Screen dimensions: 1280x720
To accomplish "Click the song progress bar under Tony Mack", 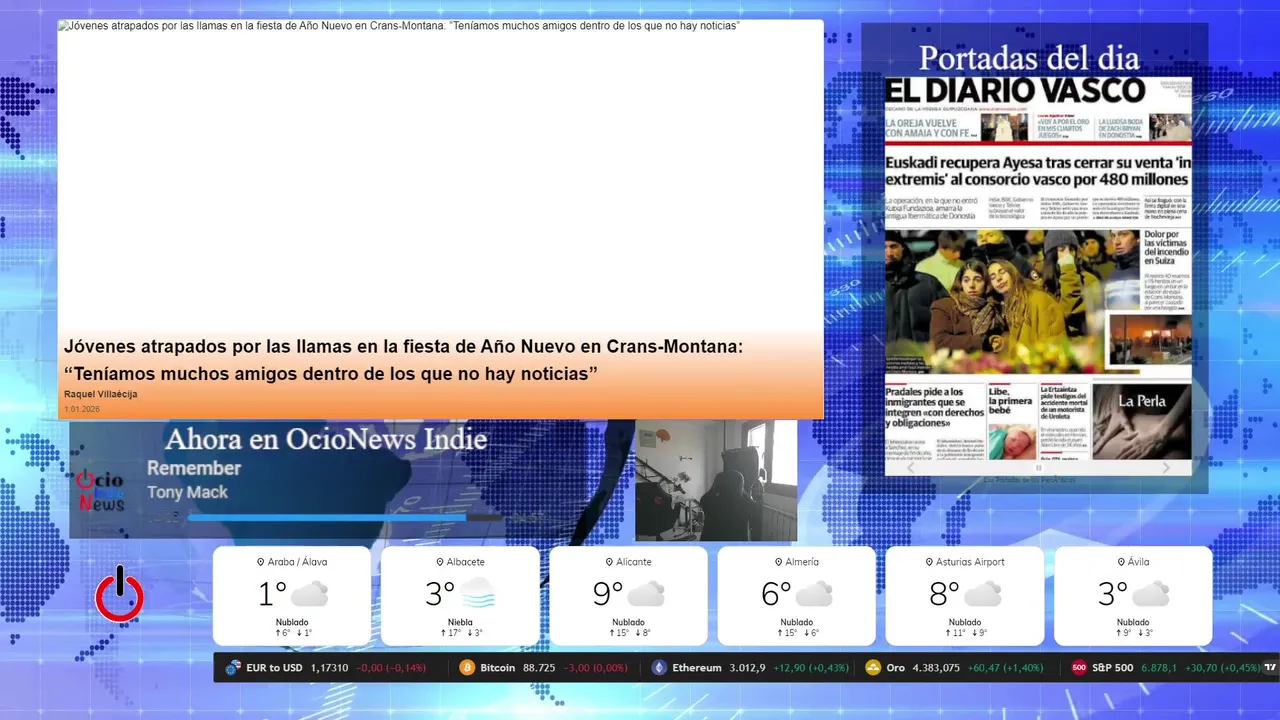I will 345,517.
